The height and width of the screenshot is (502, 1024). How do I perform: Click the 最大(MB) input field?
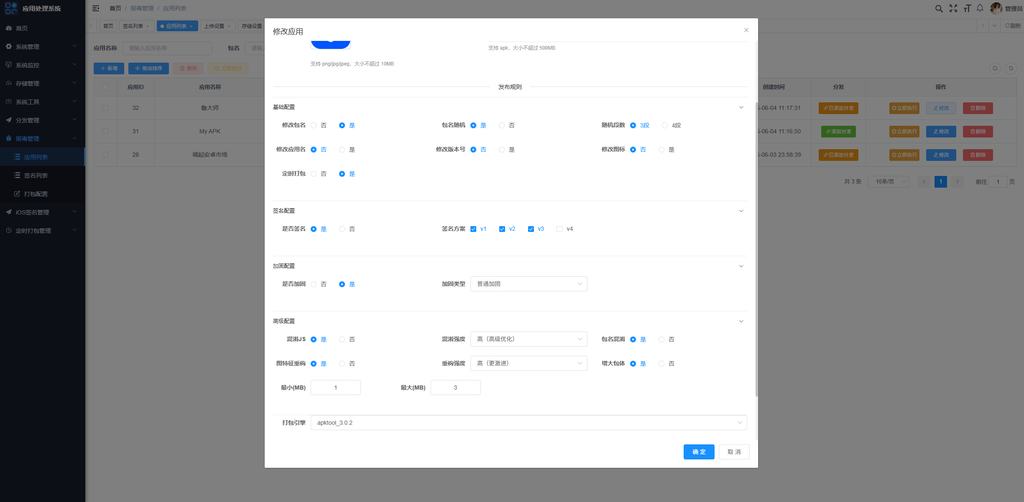(x=455, y=388)
